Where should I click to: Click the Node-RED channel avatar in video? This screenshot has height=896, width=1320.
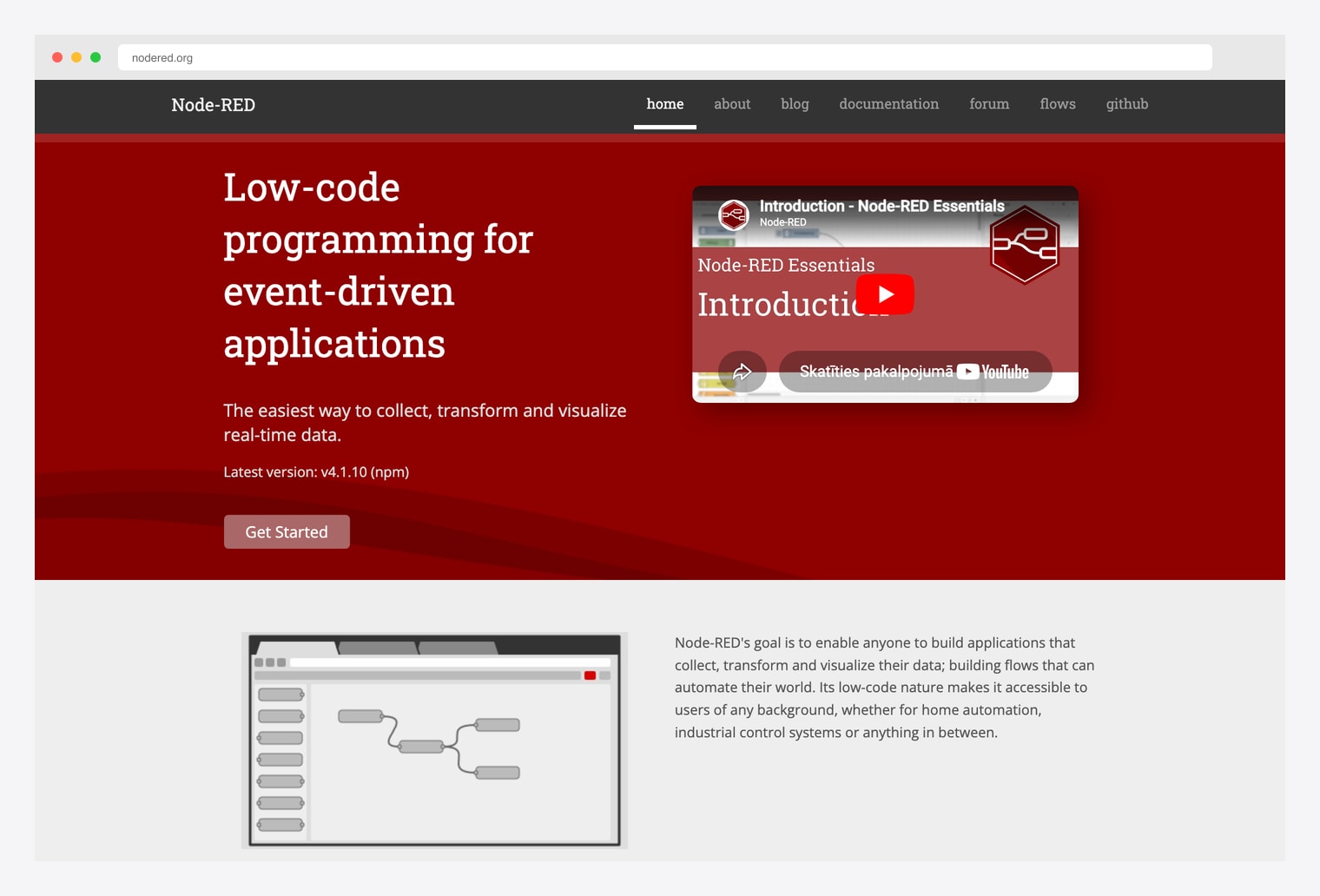[x=734, y=214]
